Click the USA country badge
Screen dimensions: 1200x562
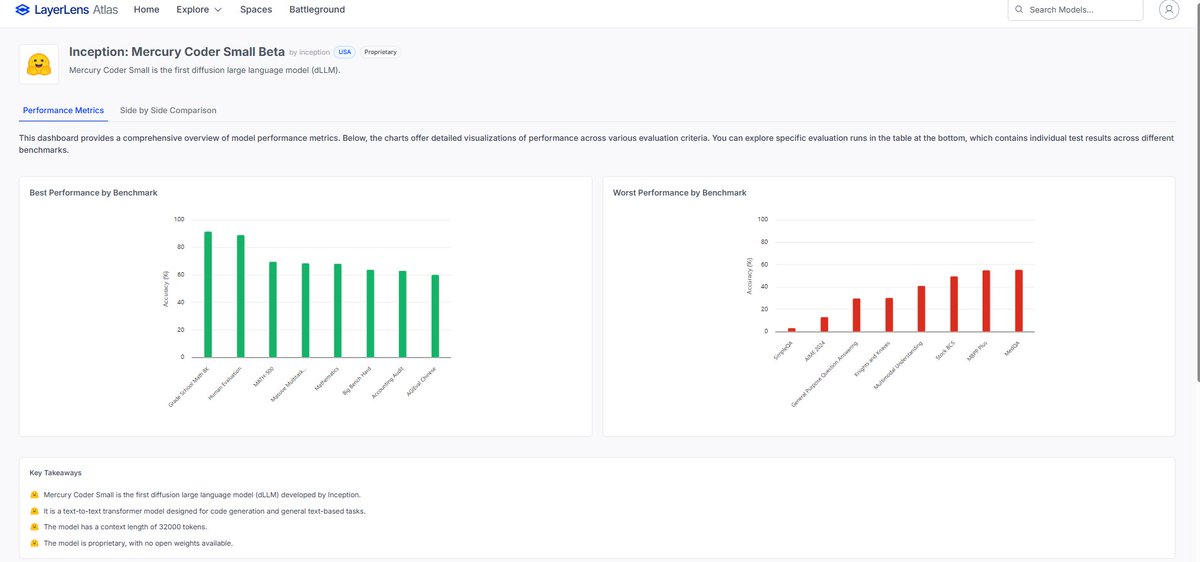point(344,52)
